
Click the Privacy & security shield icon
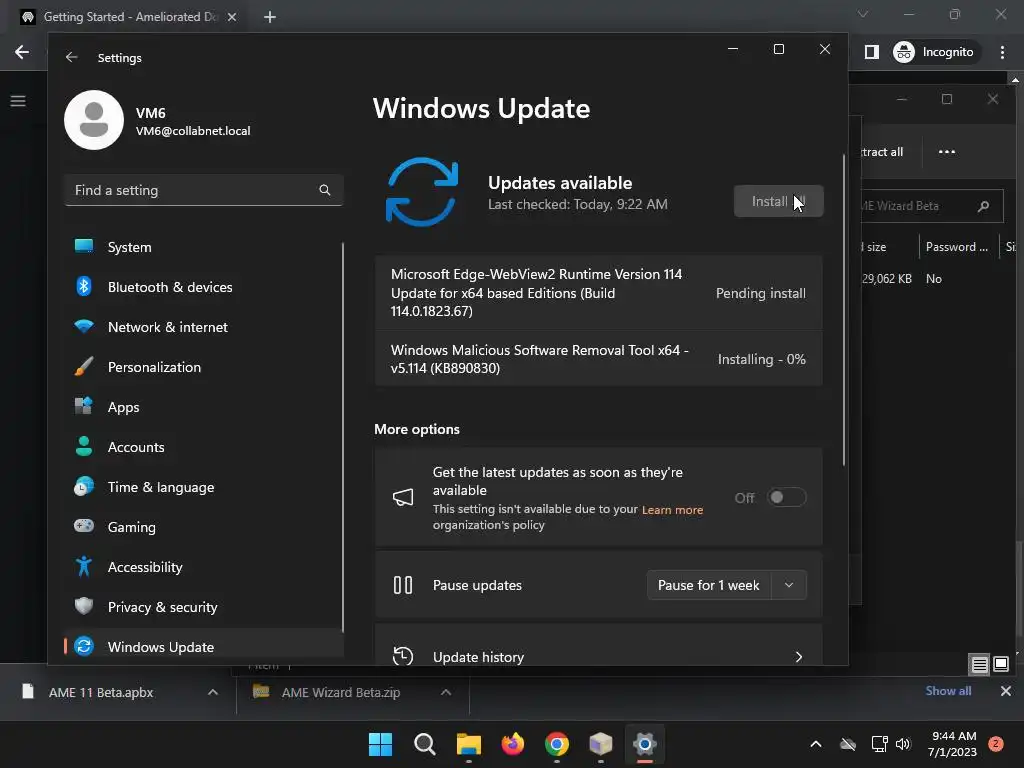click(84, 606)
